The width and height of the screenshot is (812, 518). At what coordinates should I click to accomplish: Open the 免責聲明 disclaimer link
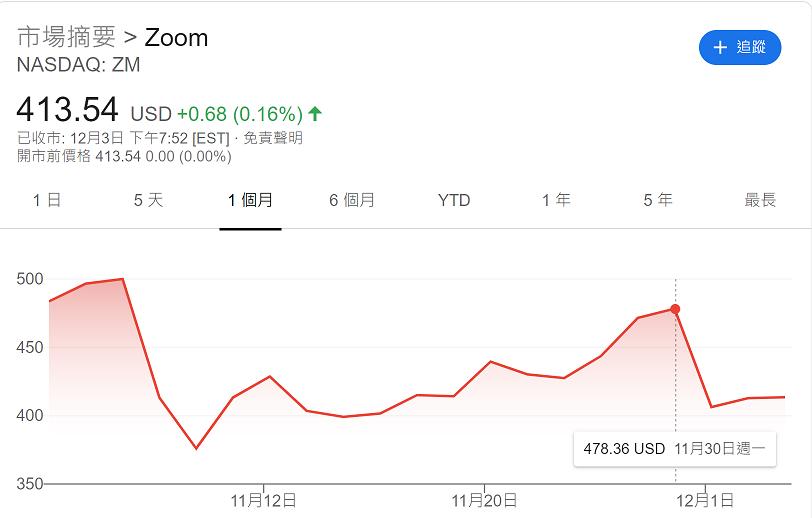click(272, 138)
